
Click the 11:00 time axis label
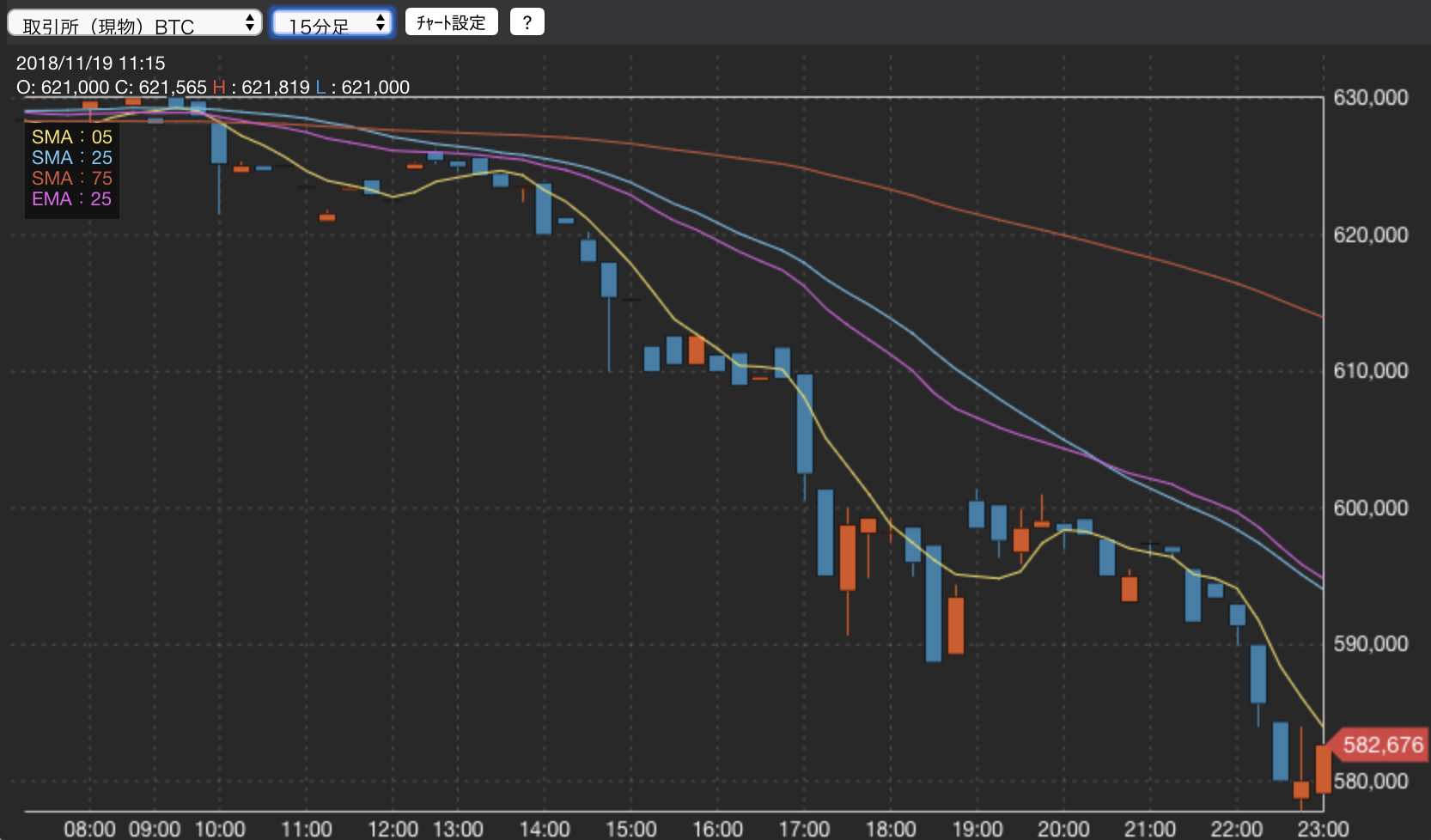[307, 829]
